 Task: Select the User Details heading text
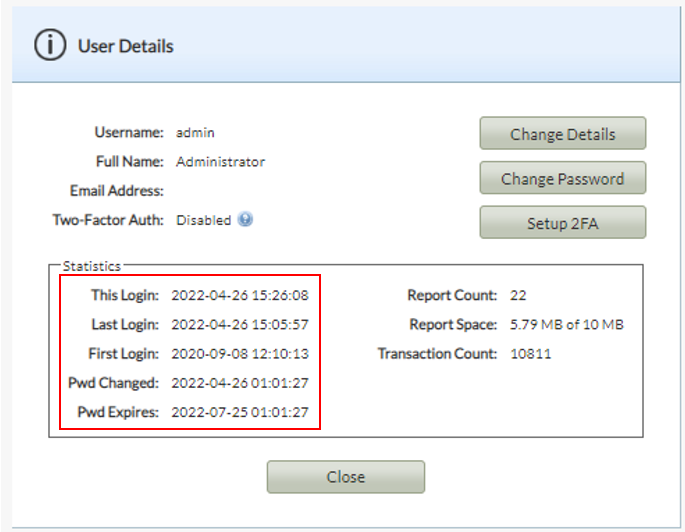[125, 46]
